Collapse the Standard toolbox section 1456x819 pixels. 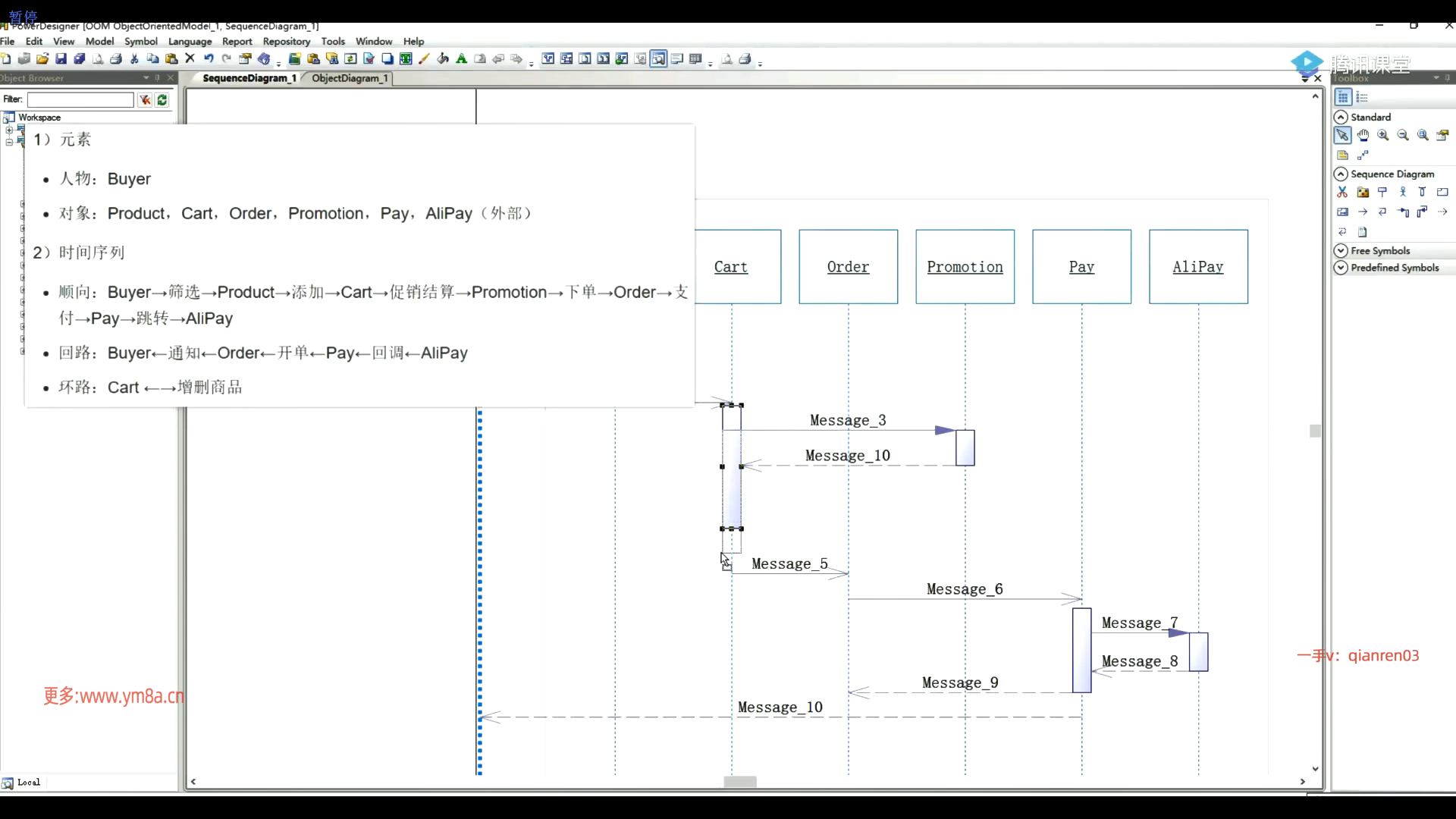(x=1341, y=118)
